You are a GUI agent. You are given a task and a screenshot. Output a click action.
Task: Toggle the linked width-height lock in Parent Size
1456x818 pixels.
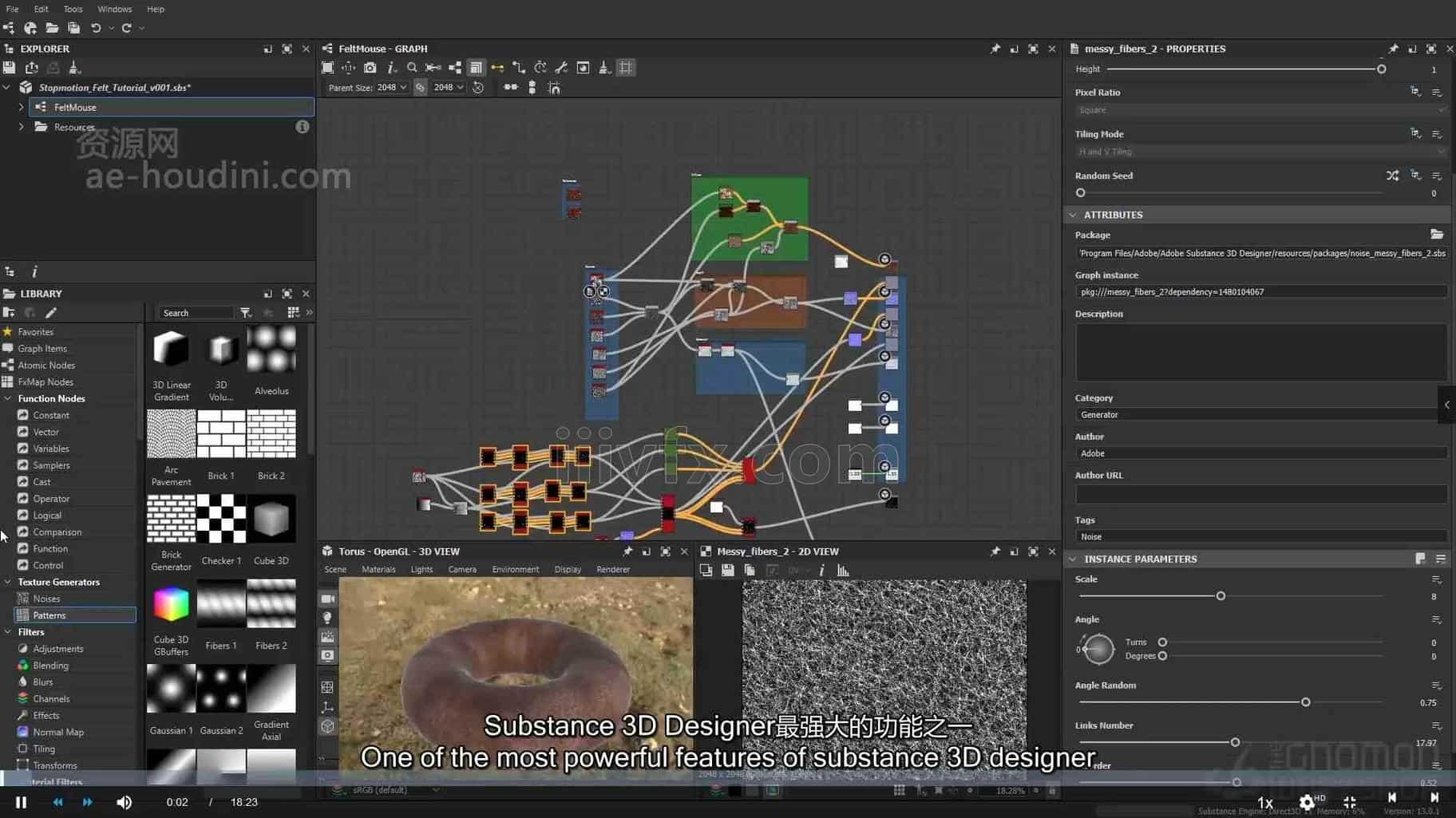tap(420, 88)
